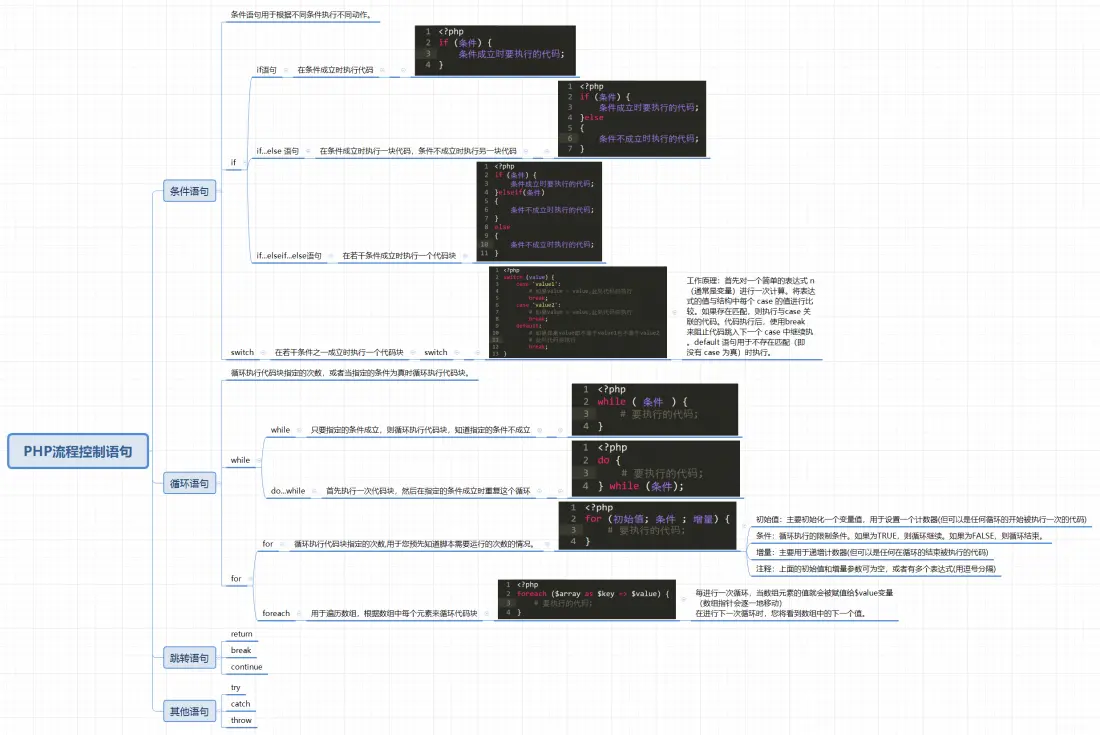Select the while child node with description
This screenshot has height=735, width=1100.
click(281, 430)
